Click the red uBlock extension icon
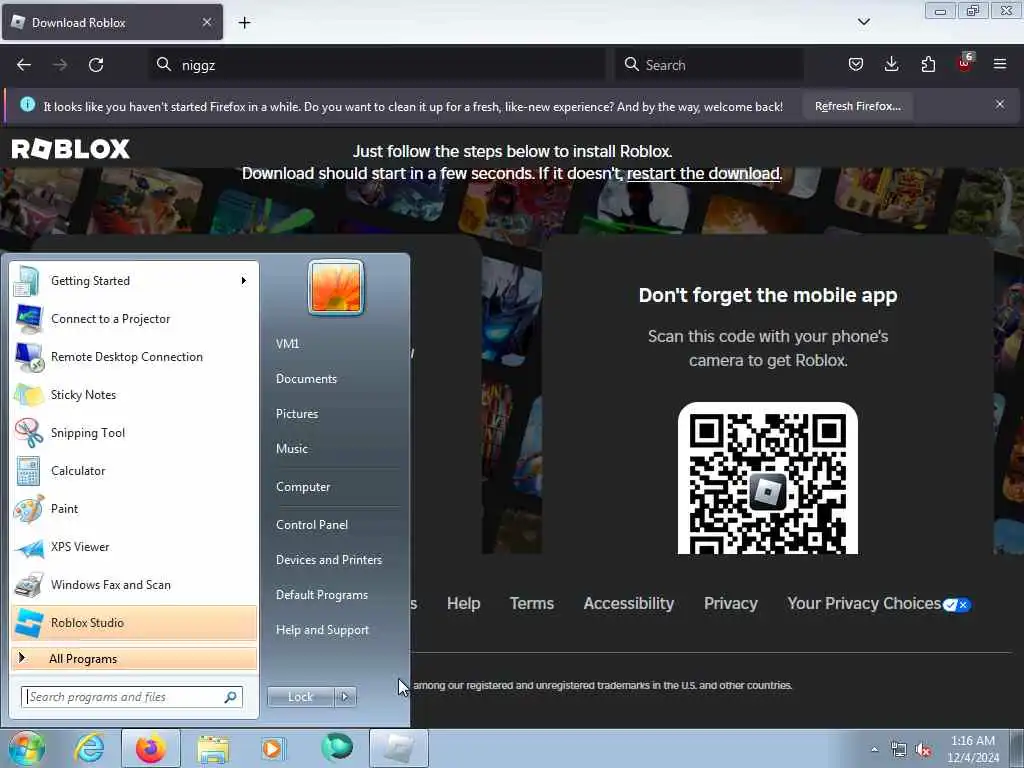The height and width of the screenshot is (768, 1024). pyautogui.click(x=965, y=63)
